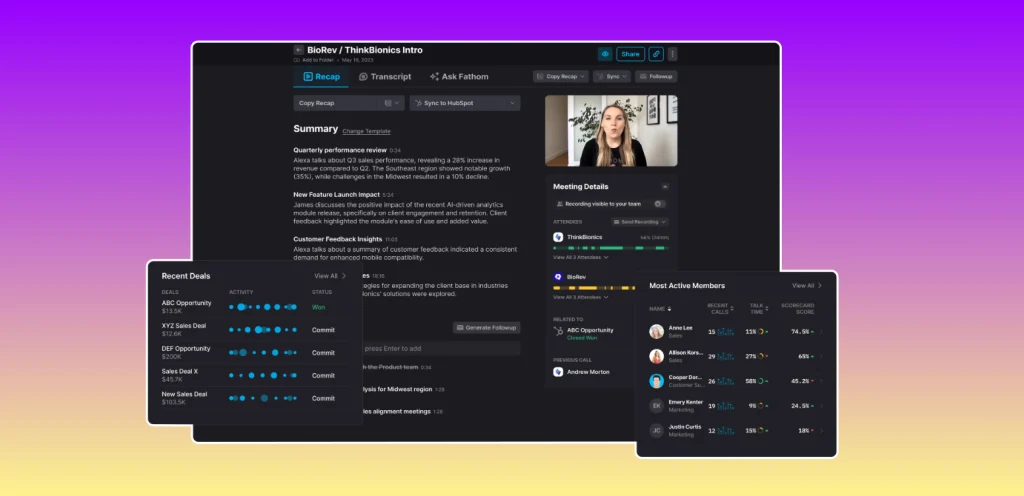Jump to Quarterly performance review section

[340, 150]
